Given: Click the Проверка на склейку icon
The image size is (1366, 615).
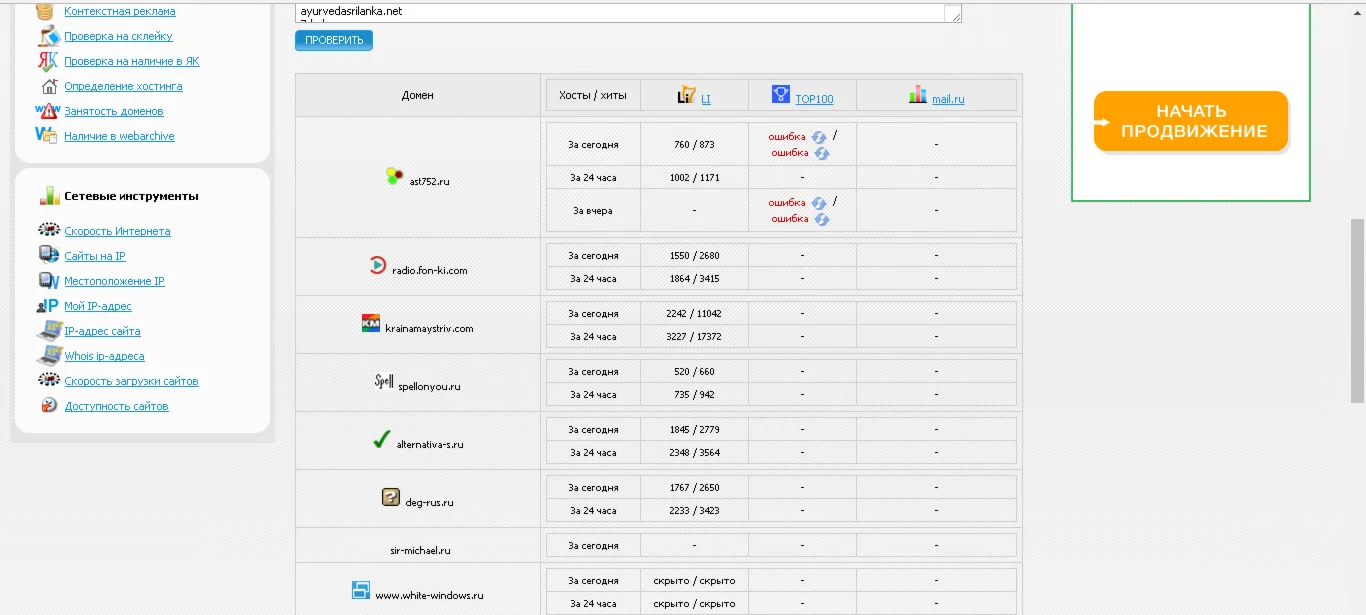Looking at the screenshot, I should (48, 36).
